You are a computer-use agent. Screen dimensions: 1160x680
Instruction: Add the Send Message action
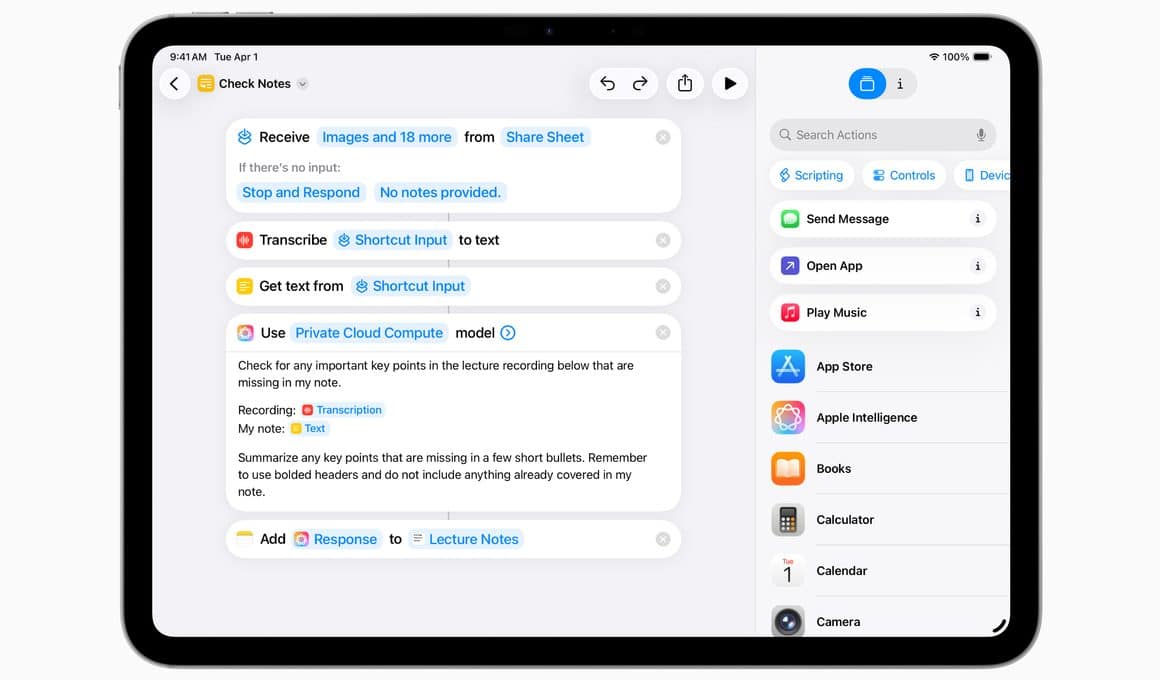[x=883, y=219]
